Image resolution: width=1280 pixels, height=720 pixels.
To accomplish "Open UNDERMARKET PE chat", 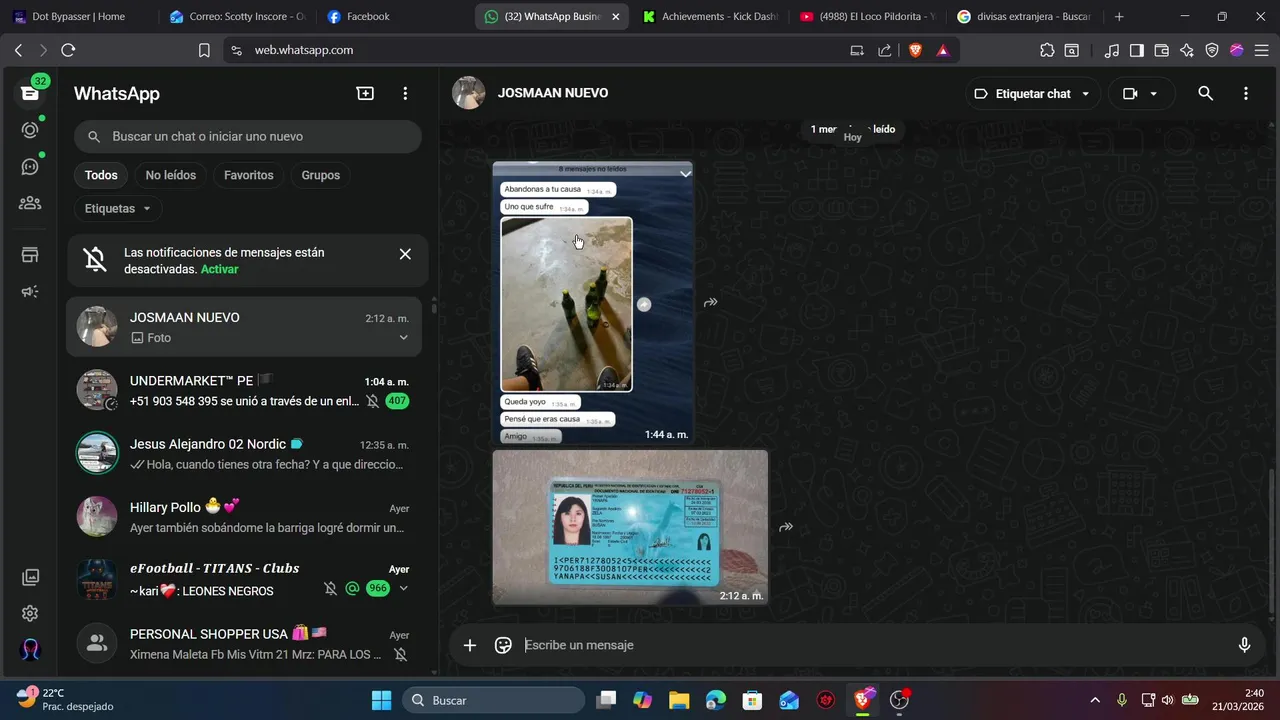I will (244, 391).
